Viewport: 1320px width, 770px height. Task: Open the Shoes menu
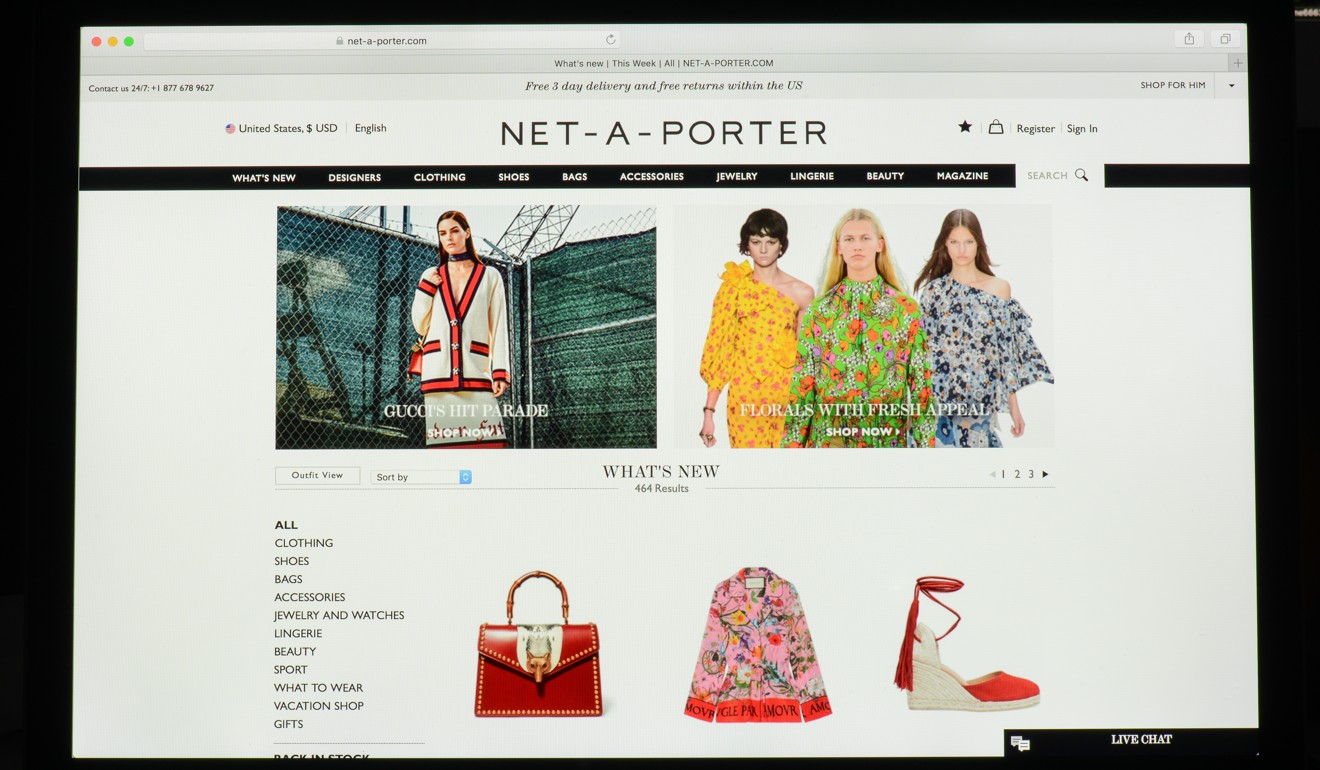(x=514, y=177)
